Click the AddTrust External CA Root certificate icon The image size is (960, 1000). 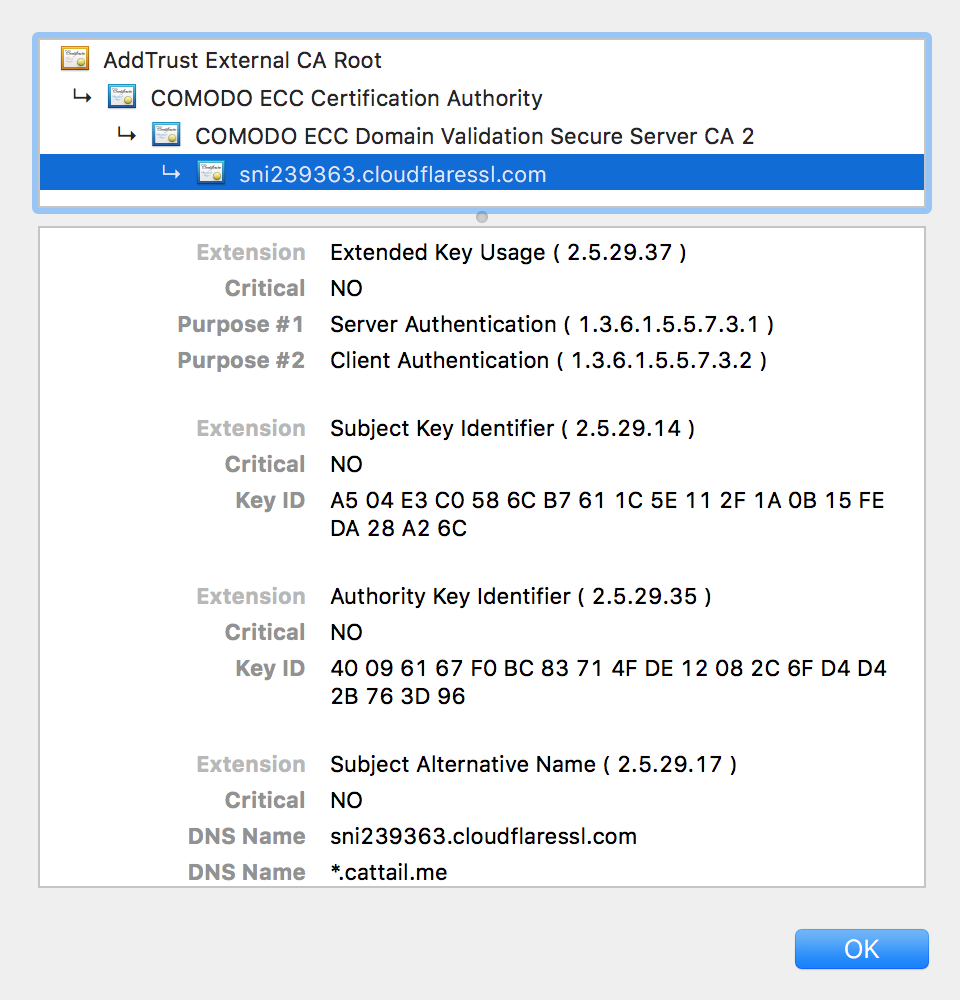click(x=75, y=59)
